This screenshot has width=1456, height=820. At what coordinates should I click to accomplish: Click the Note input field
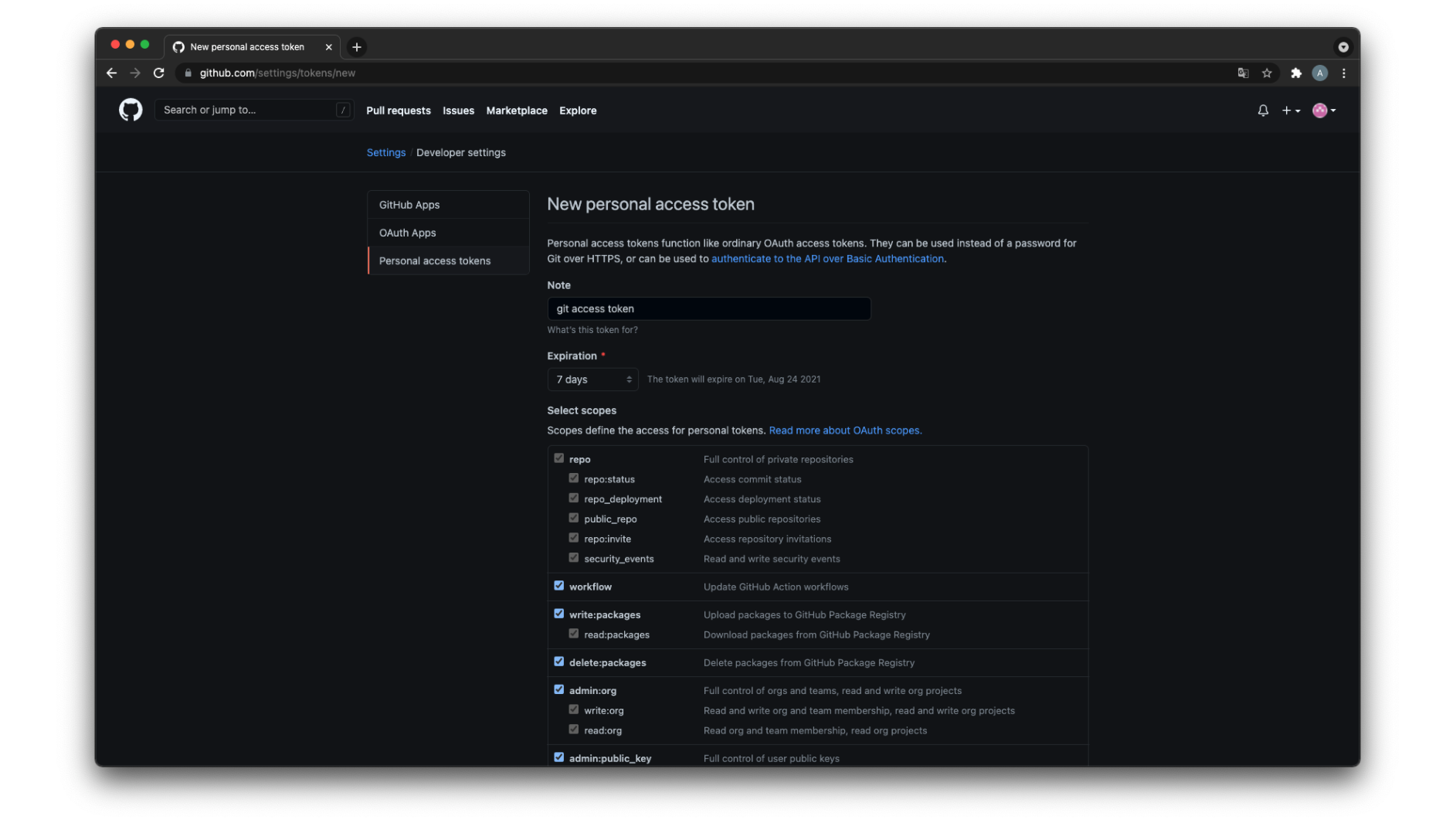(709, 308)
